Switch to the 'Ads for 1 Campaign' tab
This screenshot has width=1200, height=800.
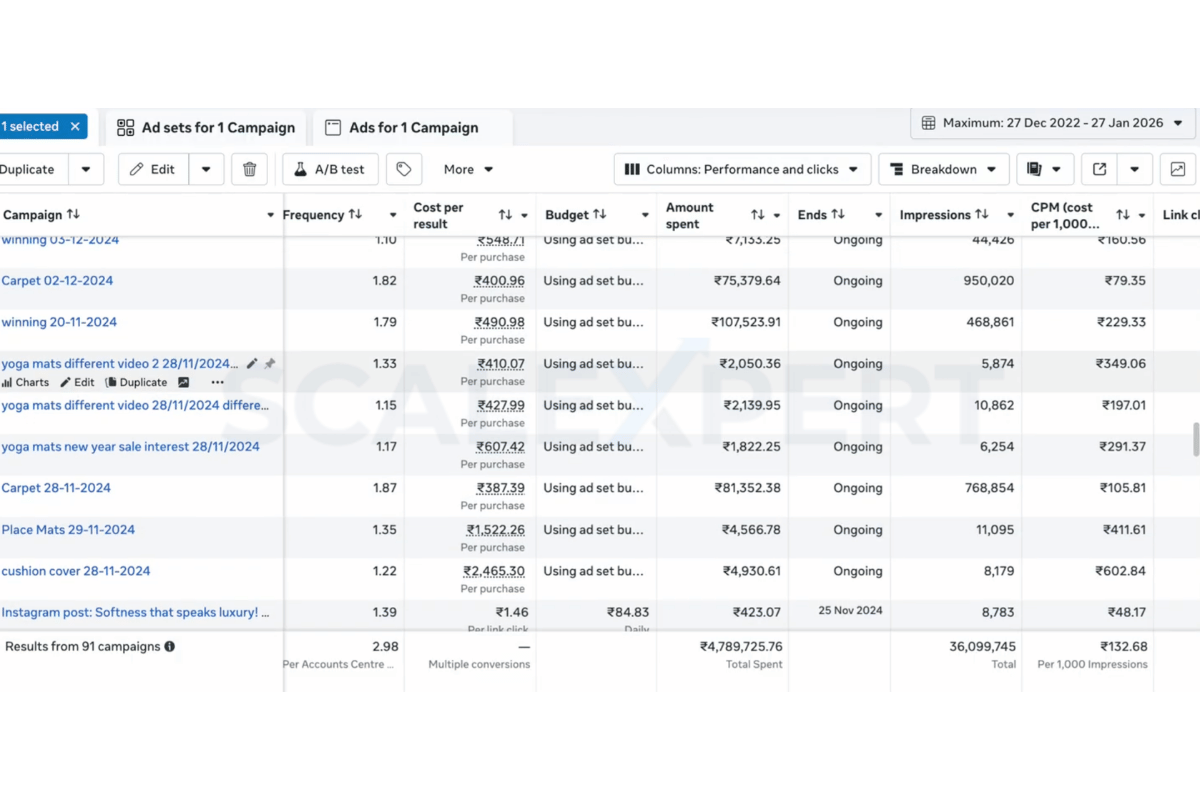click(x=413, y=127)
